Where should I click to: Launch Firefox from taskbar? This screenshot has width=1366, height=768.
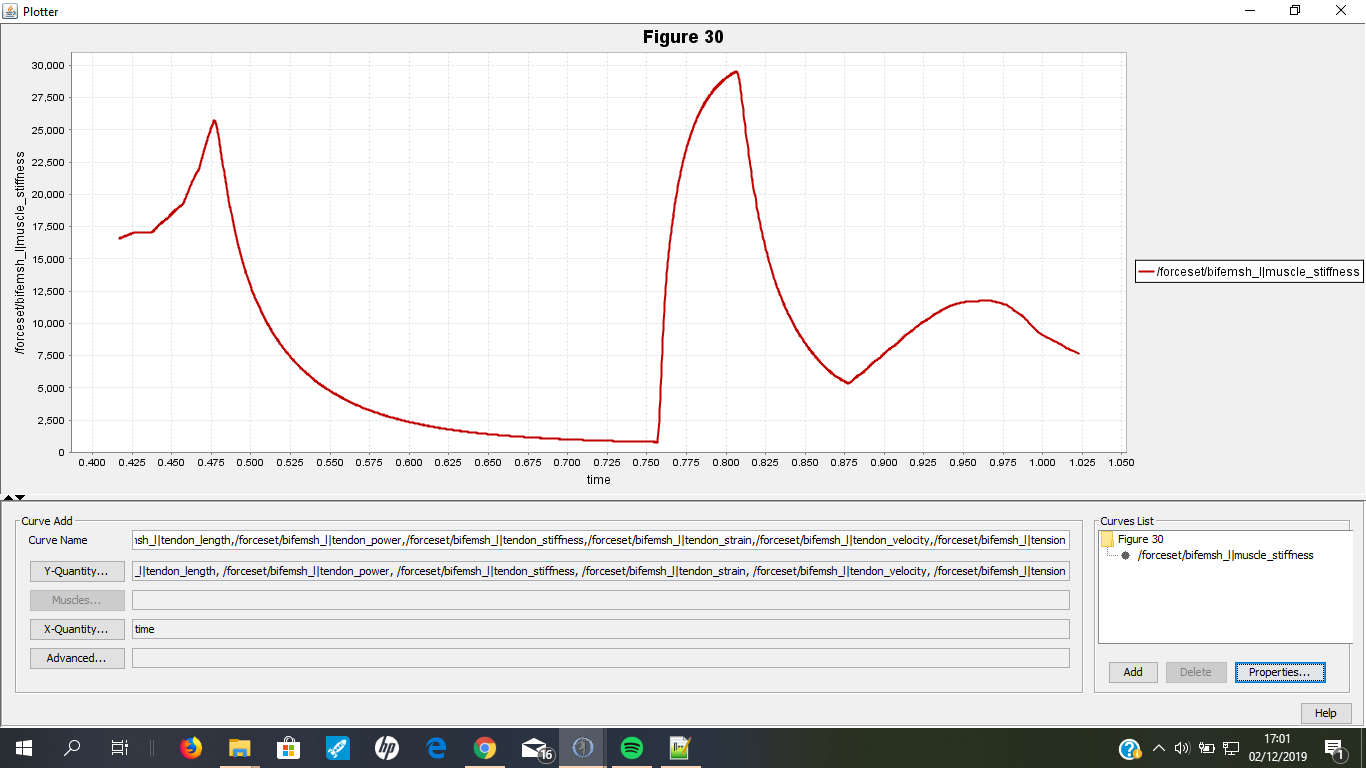coord(190,748)
